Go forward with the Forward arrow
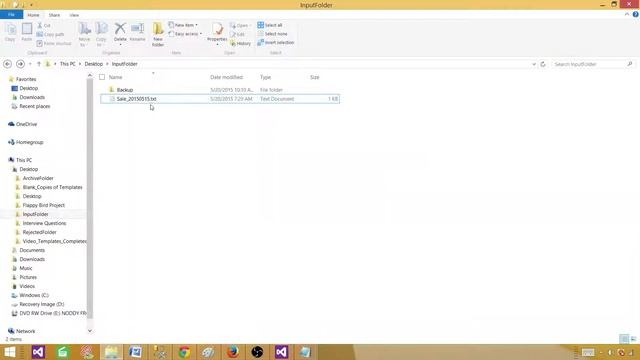 pos(20,64)
